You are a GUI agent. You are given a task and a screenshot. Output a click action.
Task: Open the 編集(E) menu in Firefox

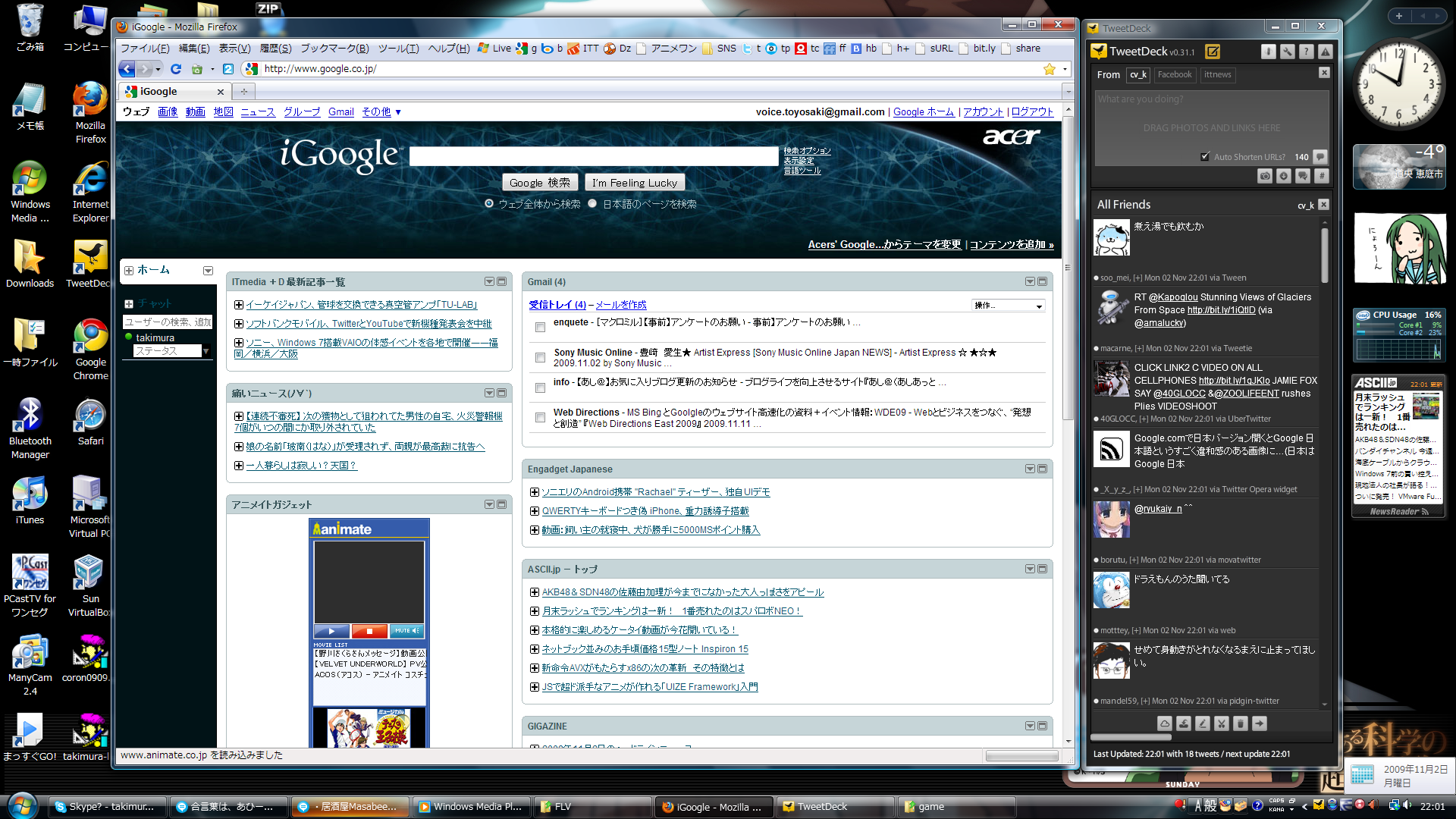(x=194, y=48)
